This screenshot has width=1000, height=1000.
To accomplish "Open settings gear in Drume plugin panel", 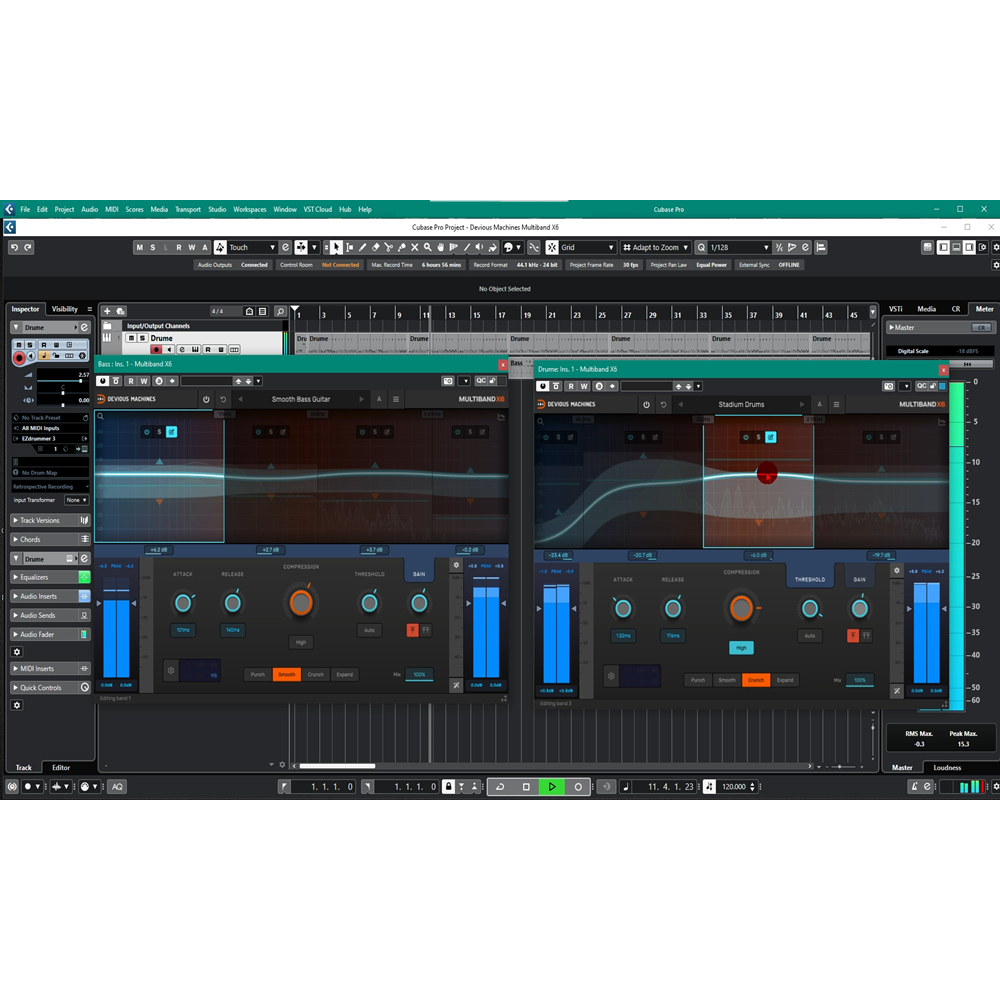I will (896, 570).
